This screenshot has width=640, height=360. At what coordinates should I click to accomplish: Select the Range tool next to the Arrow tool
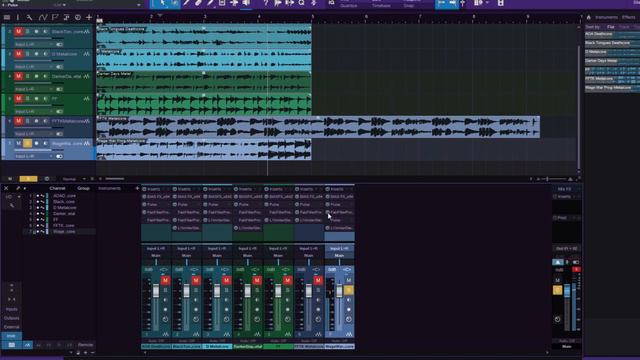click(175, 3)
